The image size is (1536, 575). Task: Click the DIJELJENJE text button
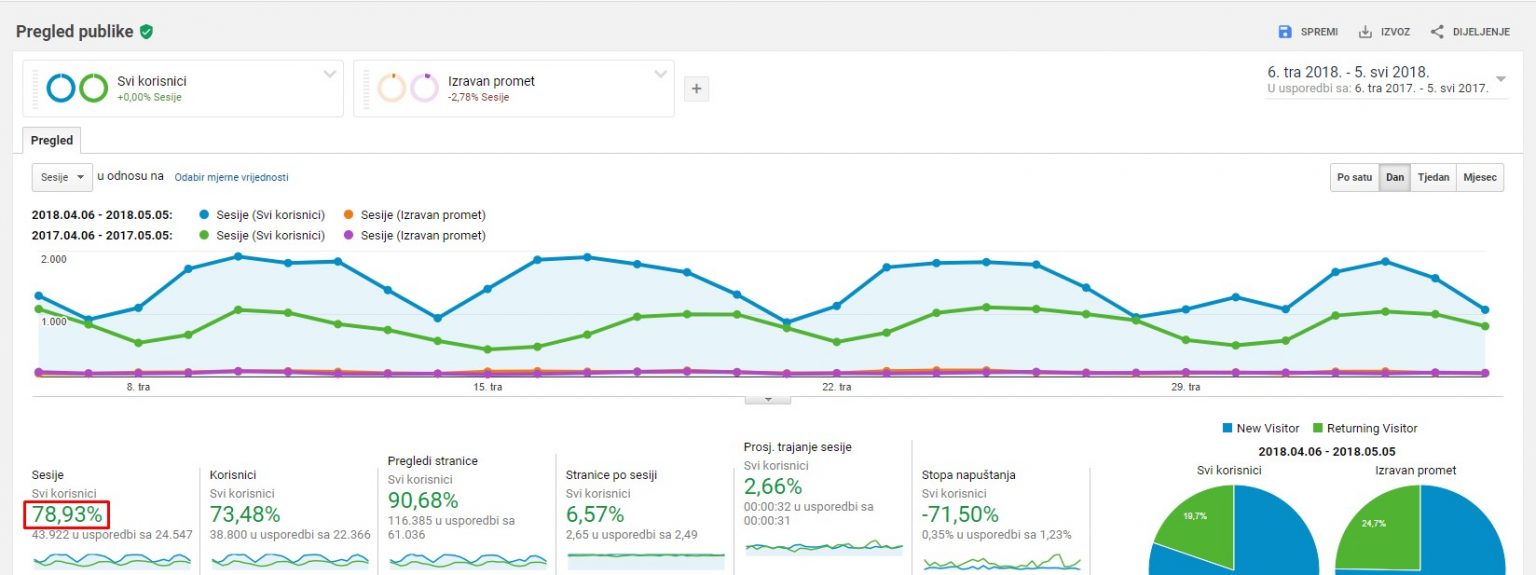pos(1481,32)
